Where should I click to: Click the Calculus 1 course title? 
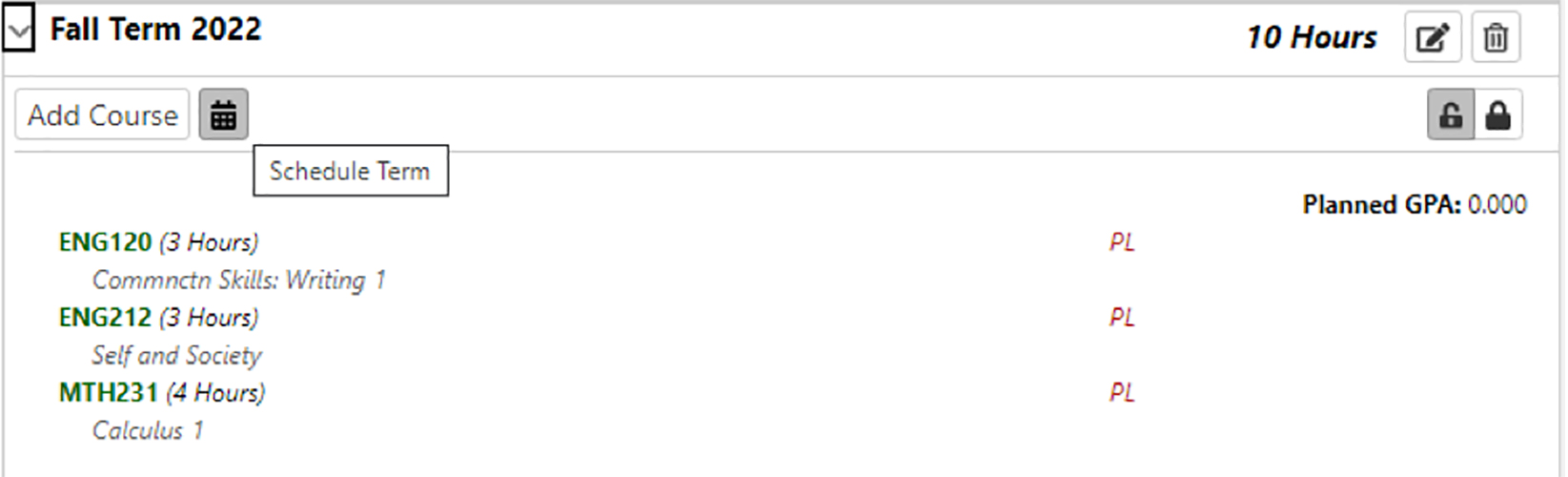pos(148,431)
